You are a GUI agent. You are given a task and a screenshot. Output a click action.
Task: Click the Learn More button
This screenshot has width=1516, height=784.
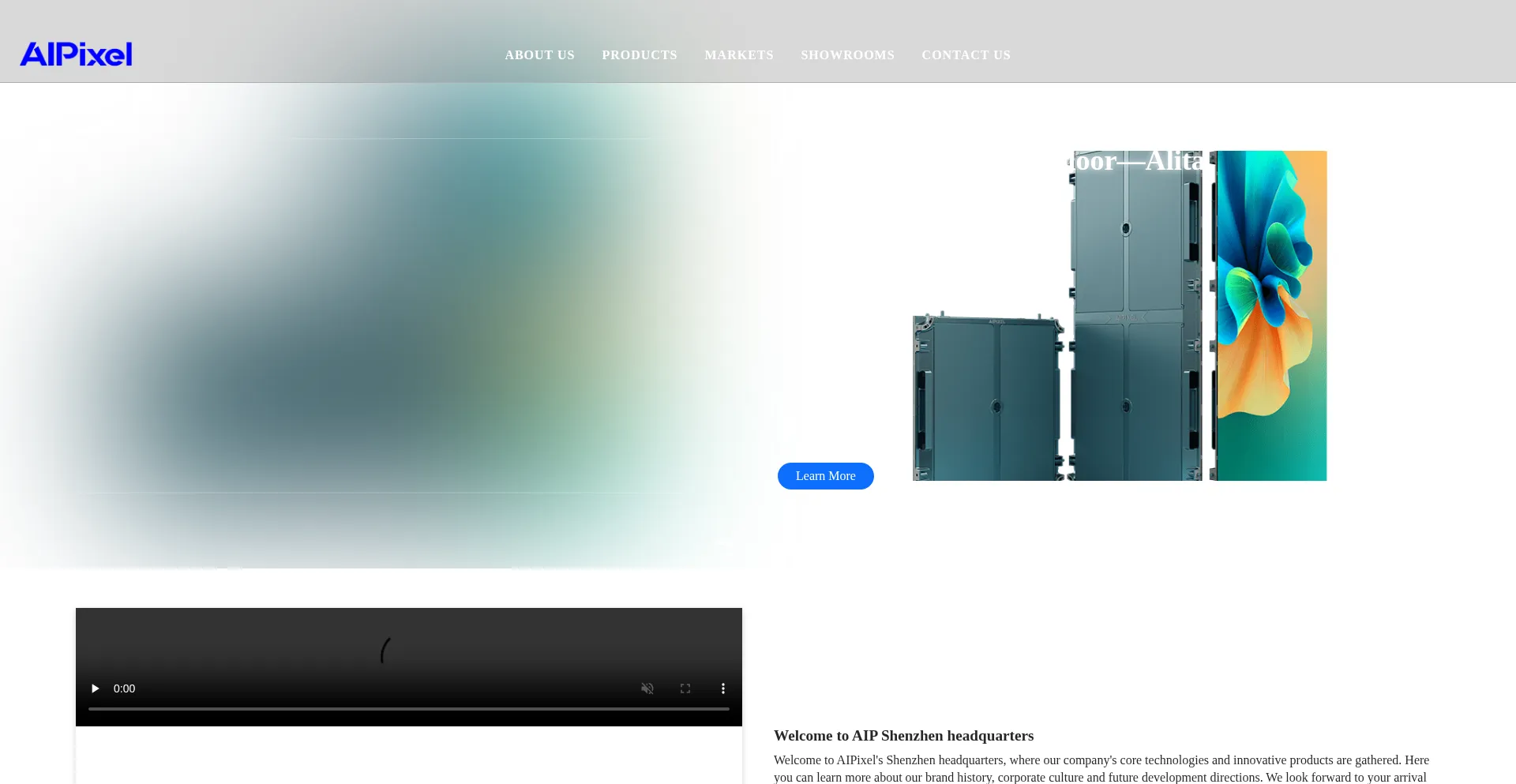click(x=825, y=475)
